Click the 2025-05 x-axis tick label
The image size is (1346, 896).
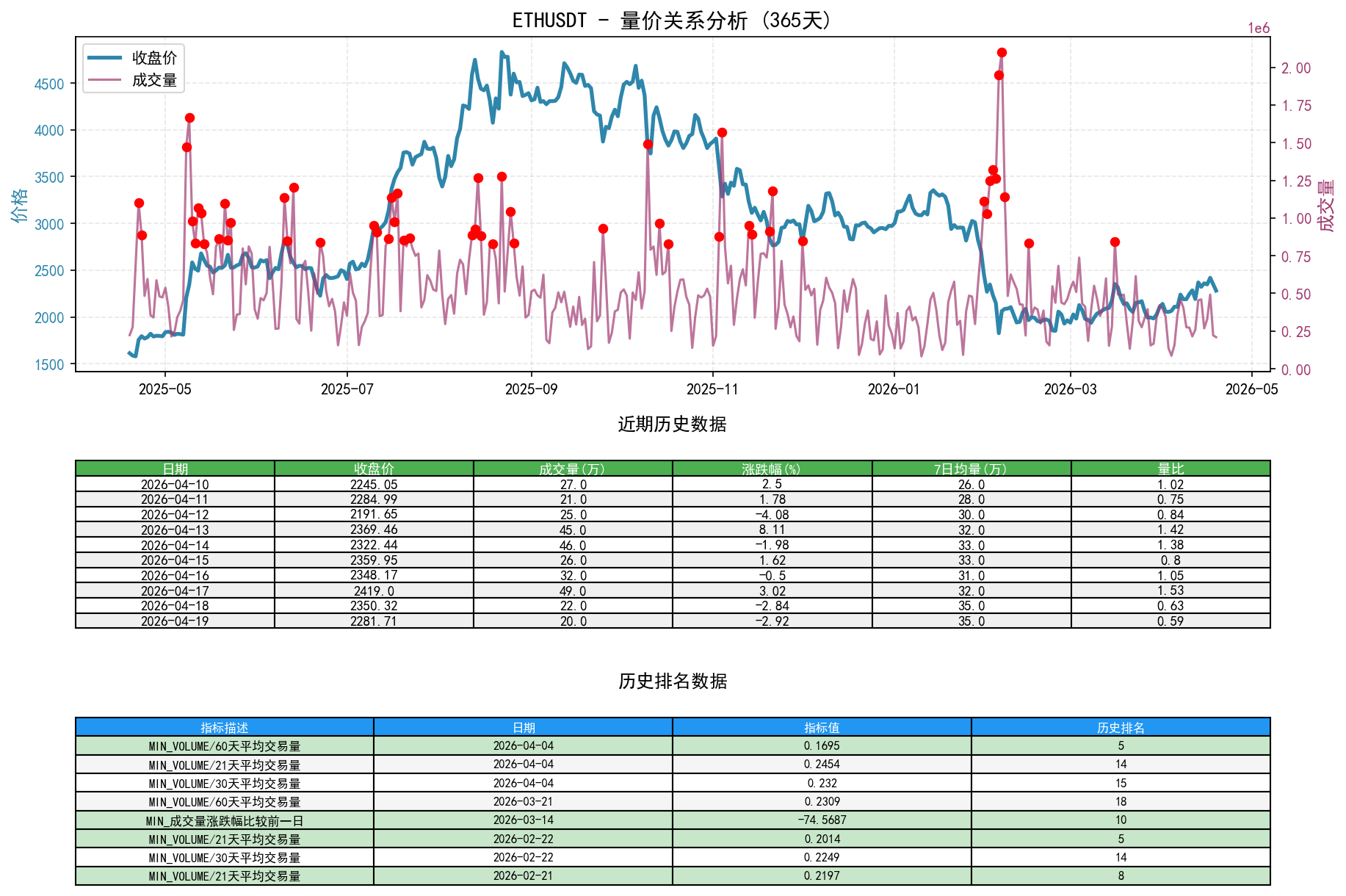[x=164, y=389]
